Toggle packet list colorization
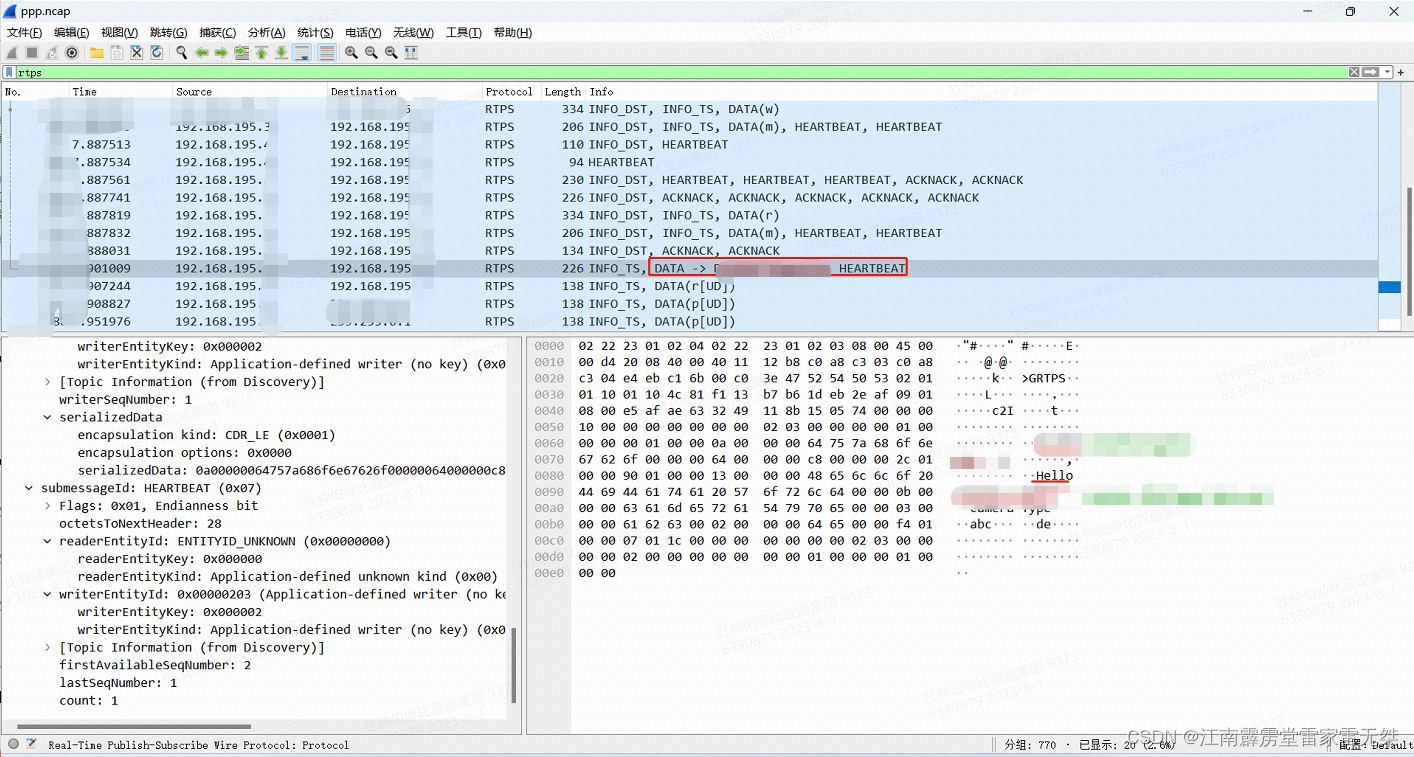 (x=329, y=52)
